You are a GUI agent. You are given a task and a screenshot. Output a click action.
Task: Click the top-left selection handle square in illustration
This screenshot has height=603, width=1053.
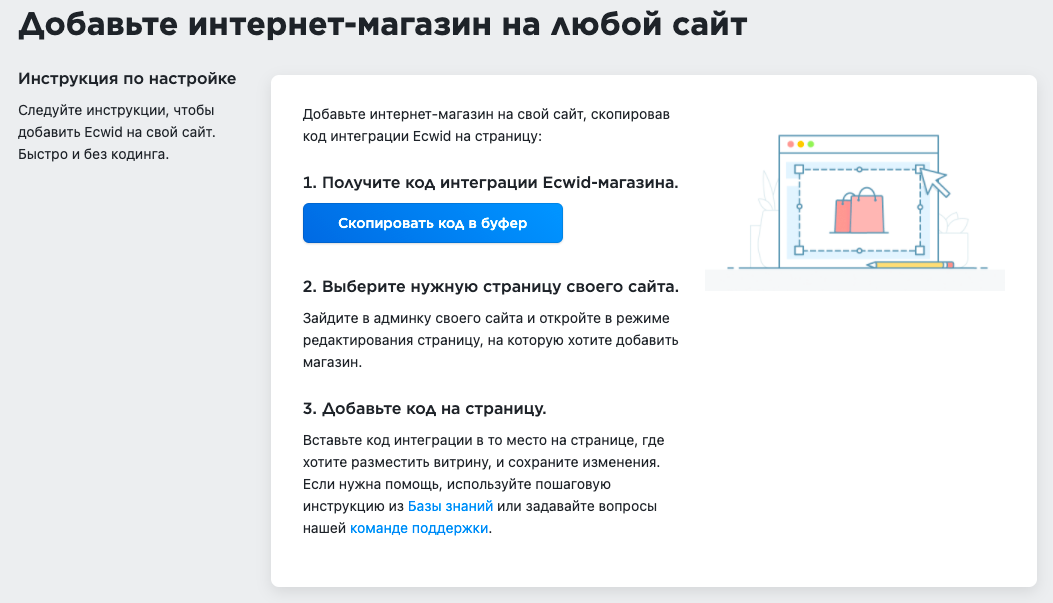tap(798, 169)
